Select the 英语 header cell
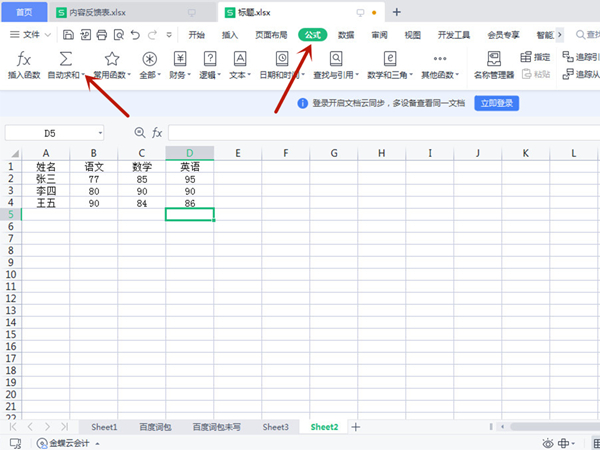The image size is (600, 450). (190, 167)
